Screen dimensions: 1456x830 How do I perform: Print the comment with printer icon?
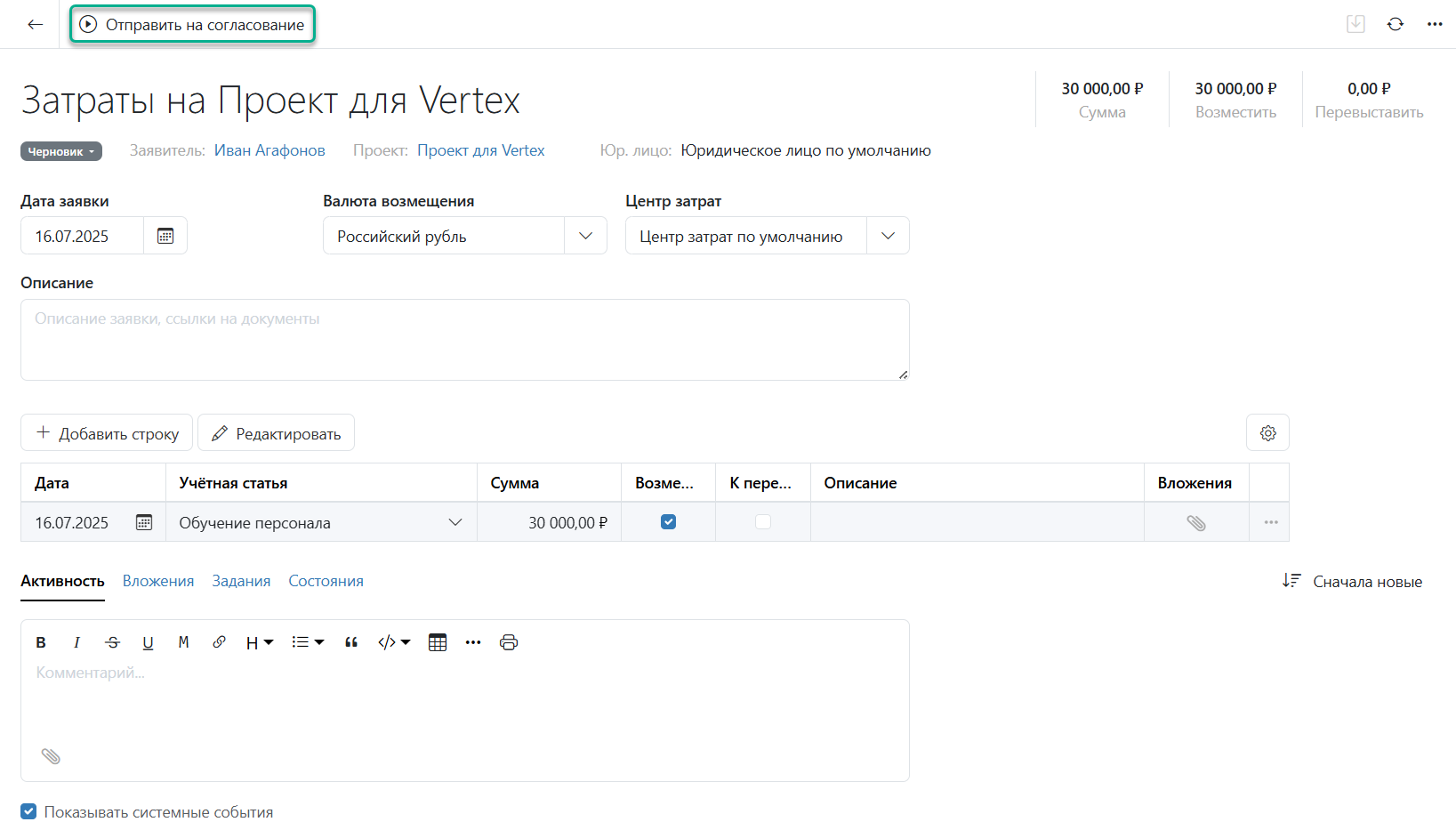pos(509,642)
